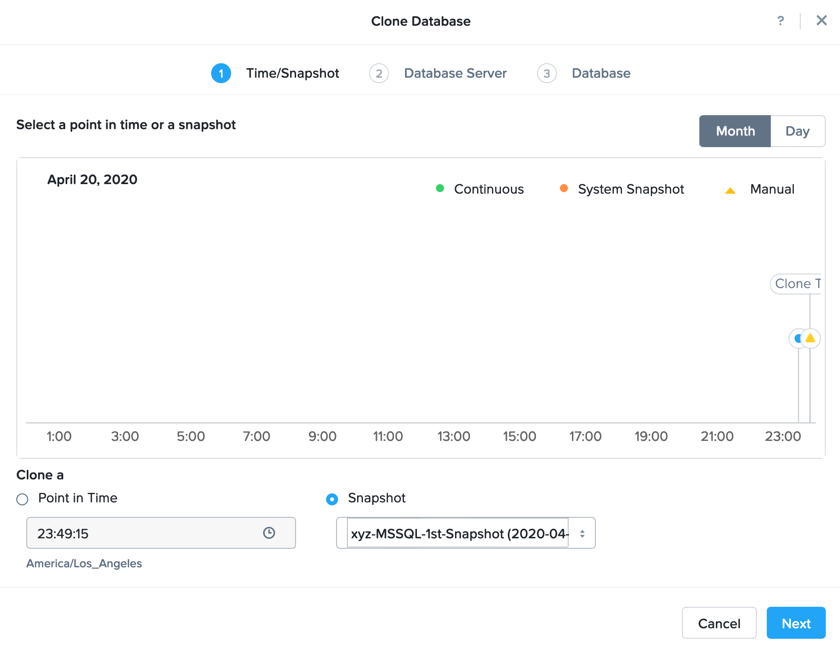Screen dimensions: 840x650
Task: Click the Clone Time tooltip label
Action: click(x=796, y=283)
